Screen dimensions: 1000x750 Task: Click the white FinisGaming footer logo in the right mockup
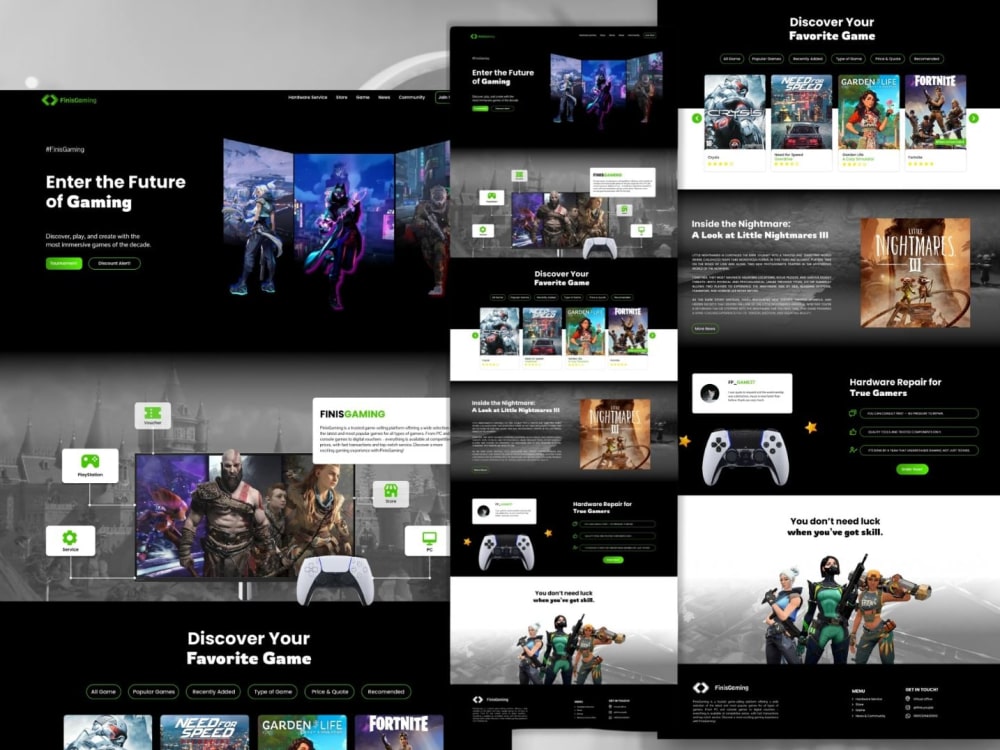pos(721,688)
